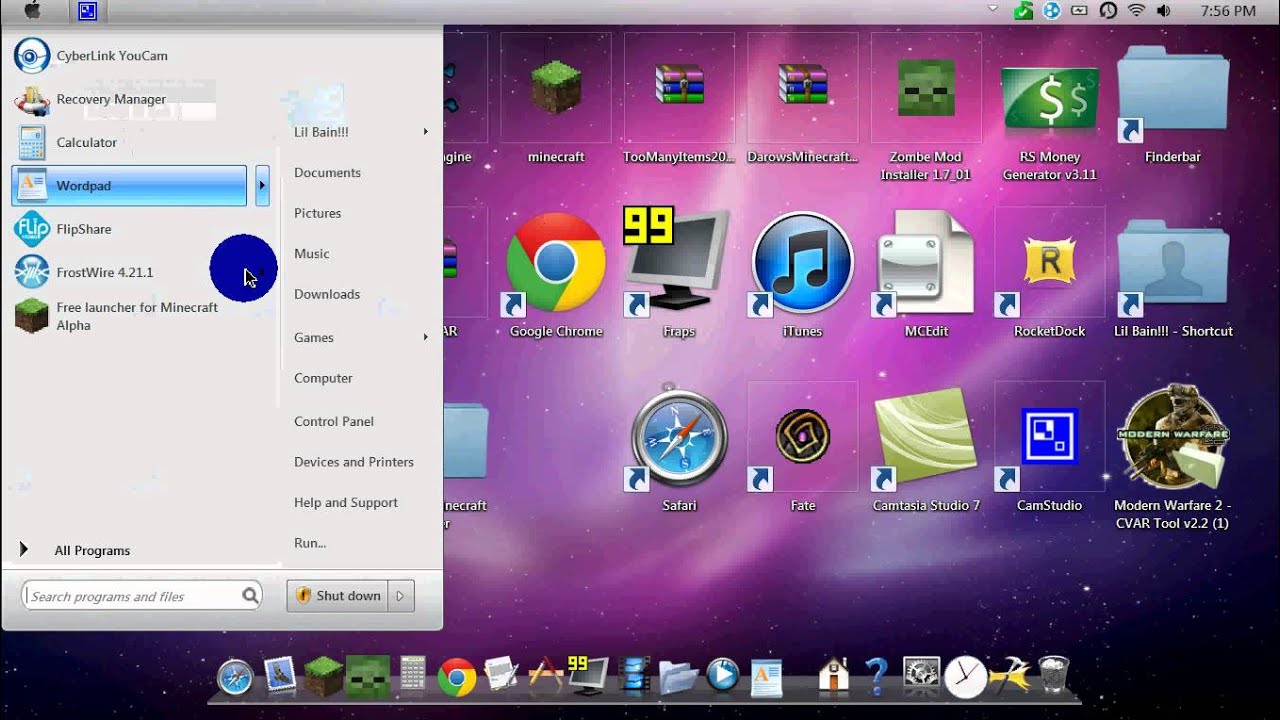The image size is (1280, 720).
Task: Click the blue globe tray icon
Action: click(x=1051, y=11)
